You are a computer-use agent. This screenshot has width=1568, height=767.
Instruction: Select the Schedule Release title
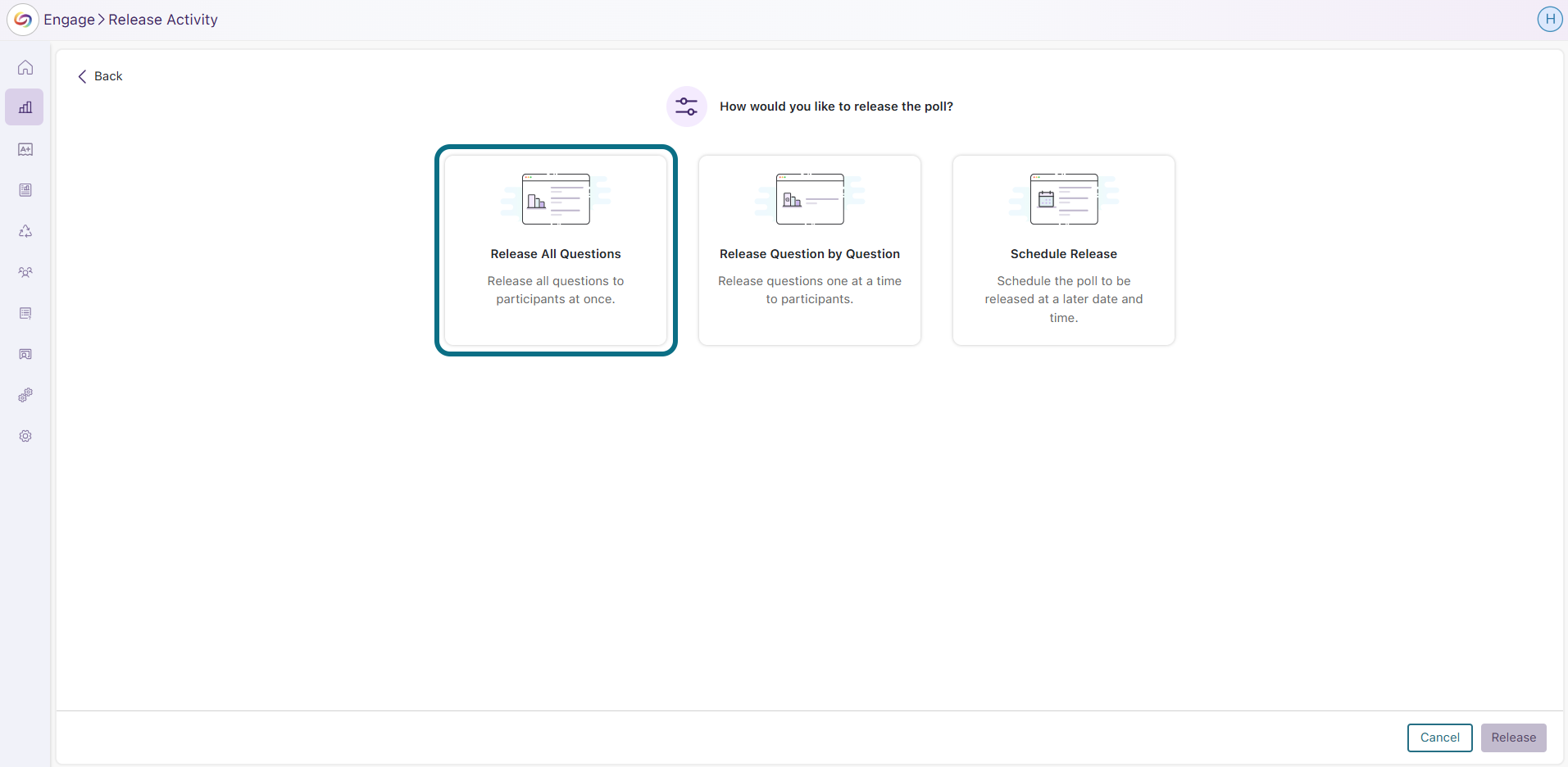[1064, 254]
